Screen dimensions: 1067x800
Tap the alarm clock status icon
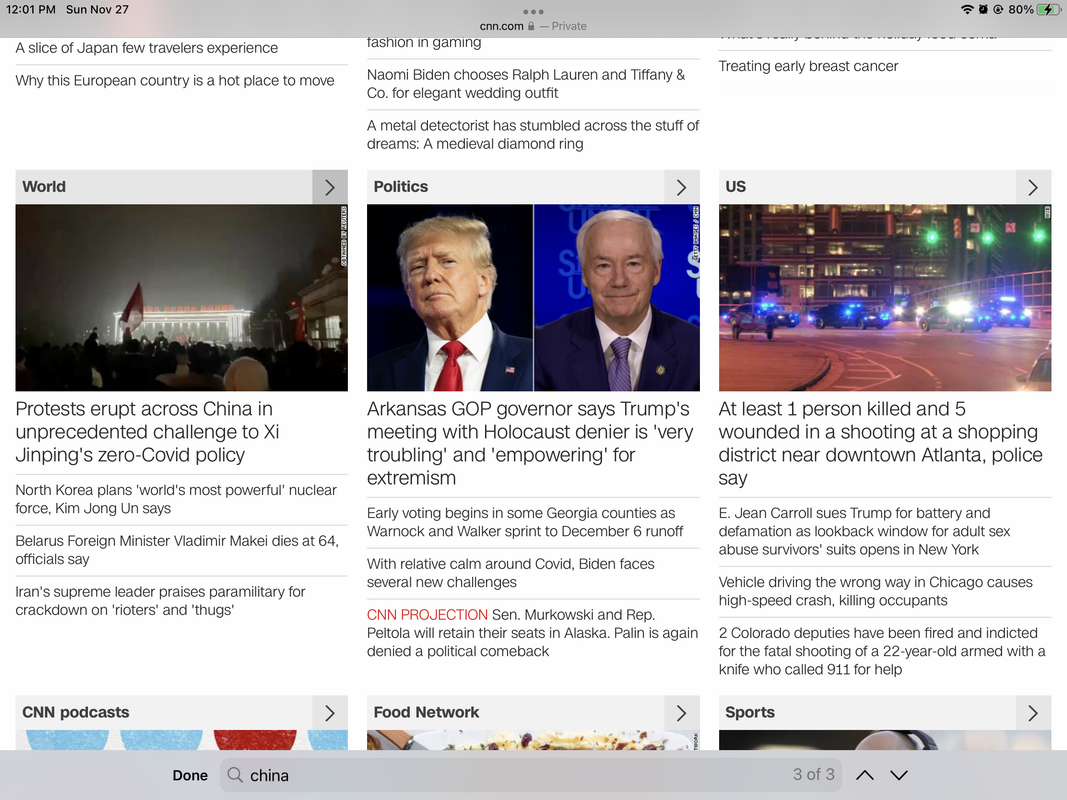pos(983,10)
